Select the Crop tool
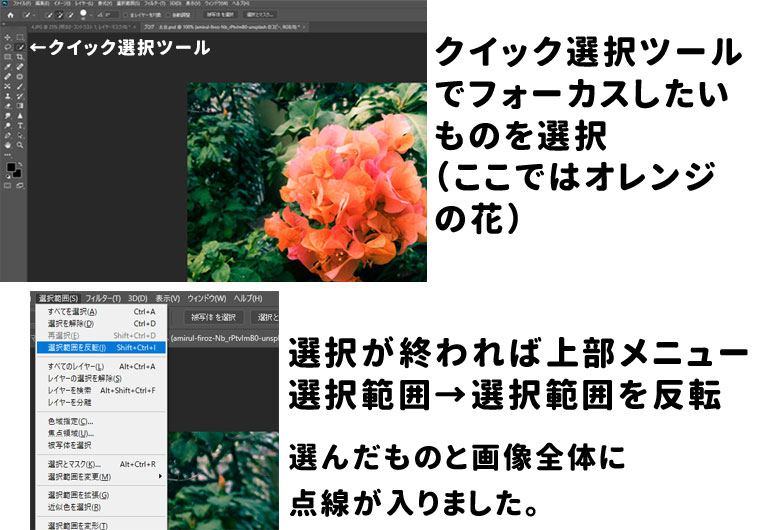 20,57
